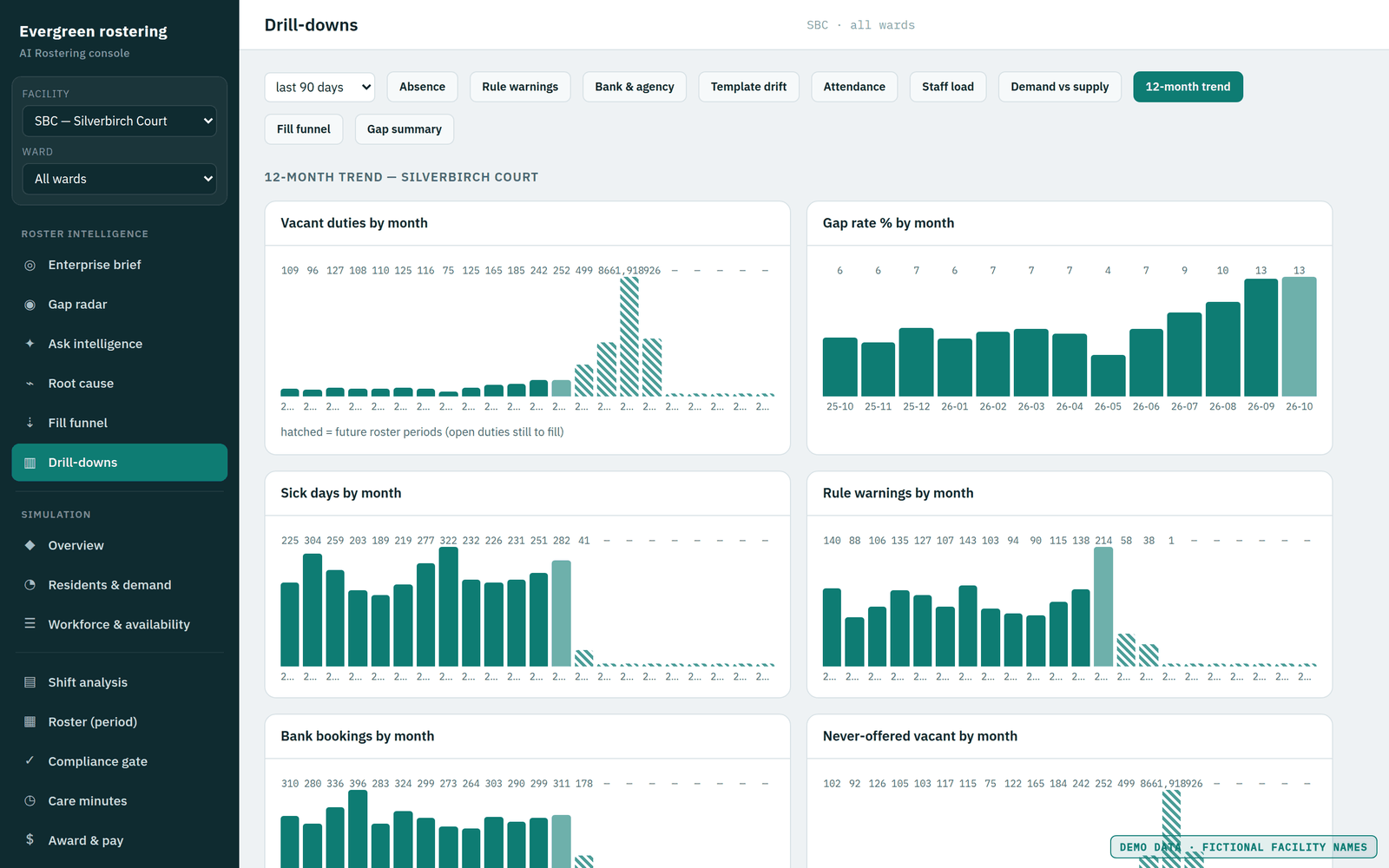1389x868 pixels.
Task: Click the Sick days by month heading
Action: click(x=341, y=493)
